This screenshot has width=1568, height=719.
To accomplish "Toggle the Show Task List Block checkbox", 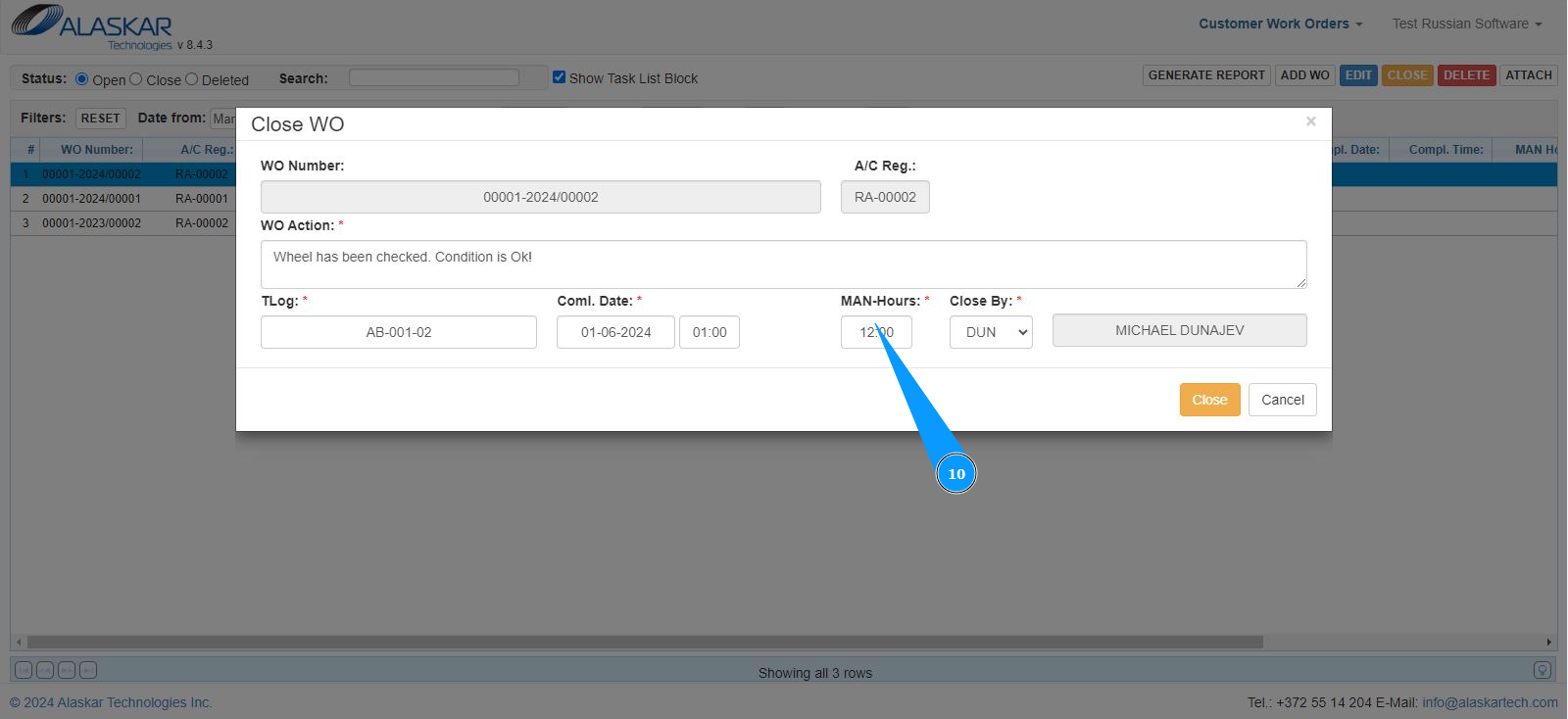I will [560, 77].
